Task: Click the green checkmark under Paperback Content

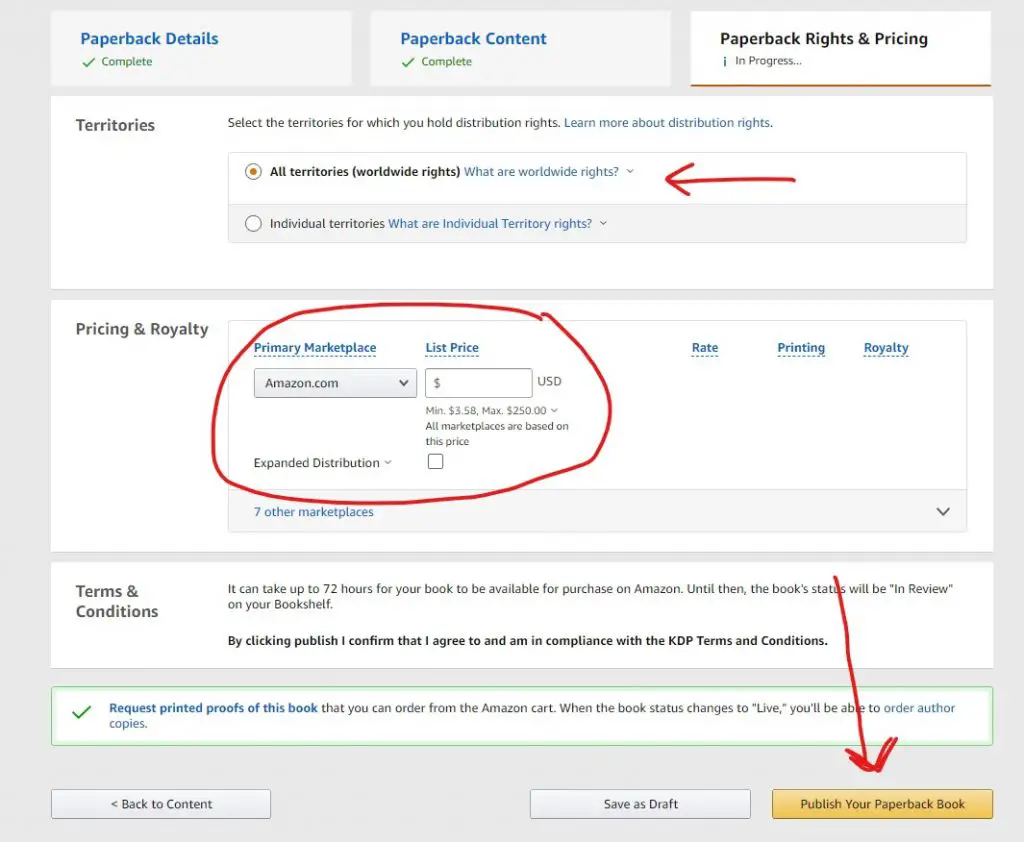Action: click(408, 62)
